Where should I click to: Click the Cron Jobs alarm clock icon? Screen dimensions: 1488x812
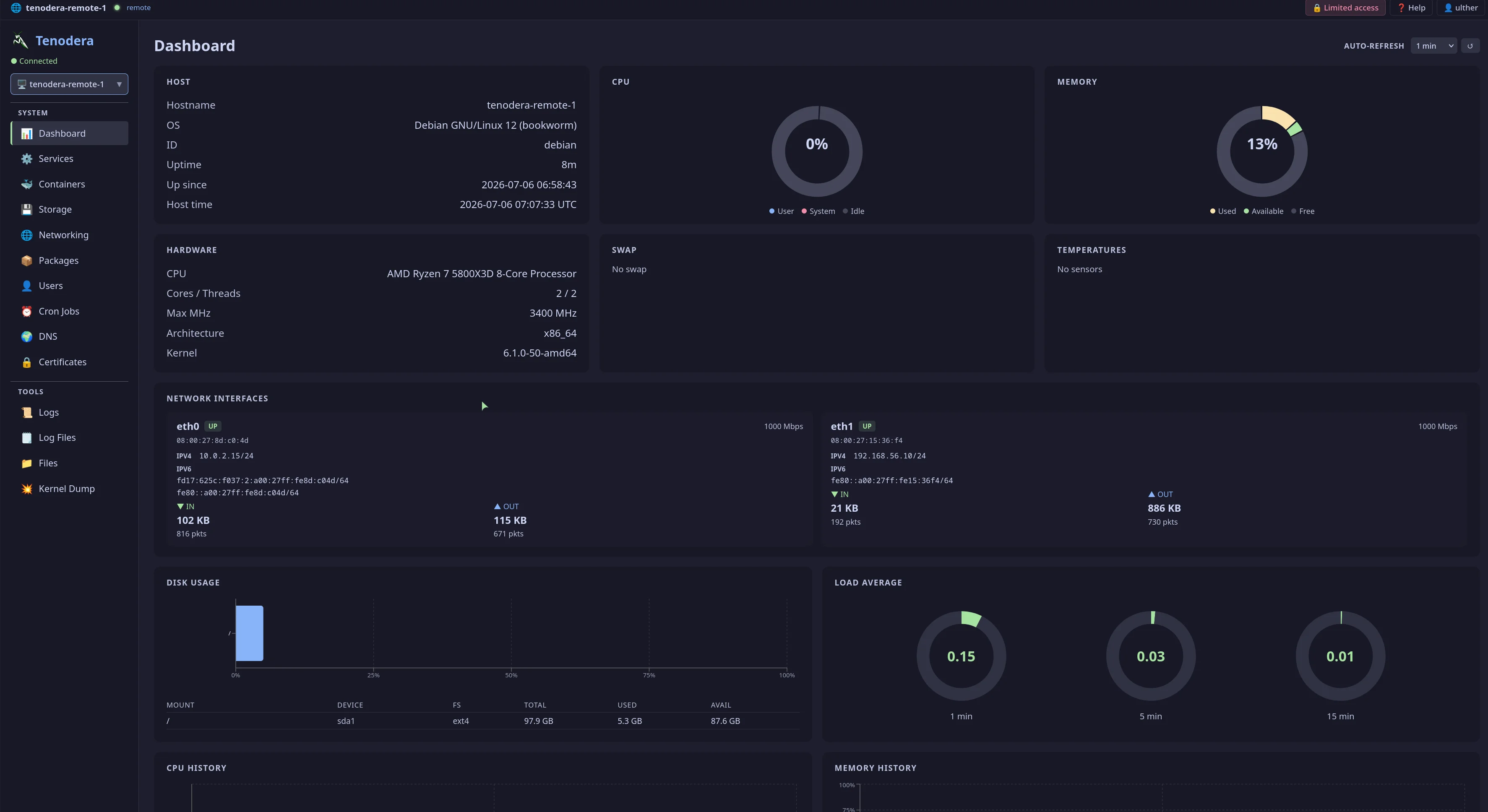click(26, 311)
